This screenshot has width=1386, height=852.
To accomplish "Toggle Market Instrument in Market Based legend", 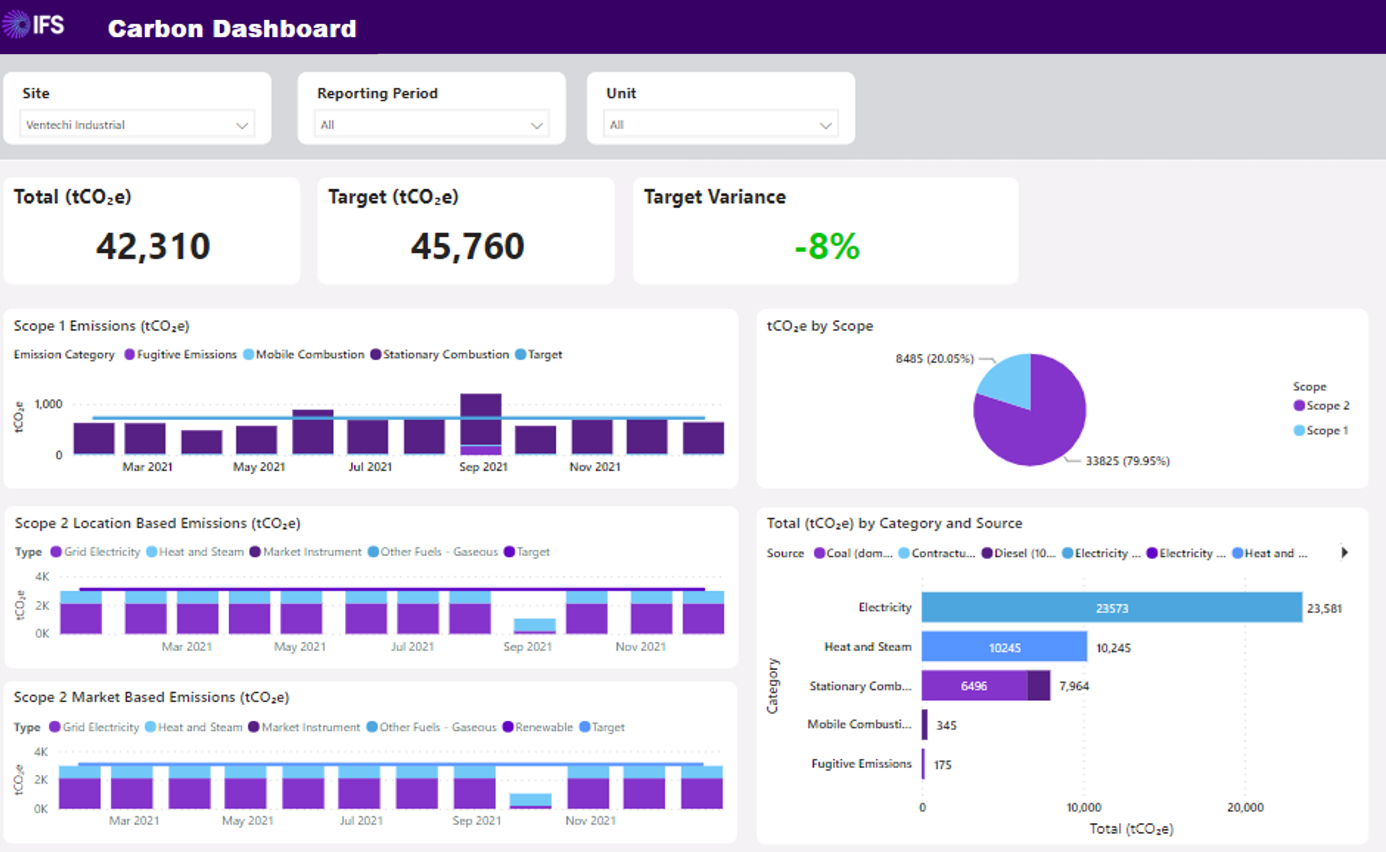I will pos(306,727).
